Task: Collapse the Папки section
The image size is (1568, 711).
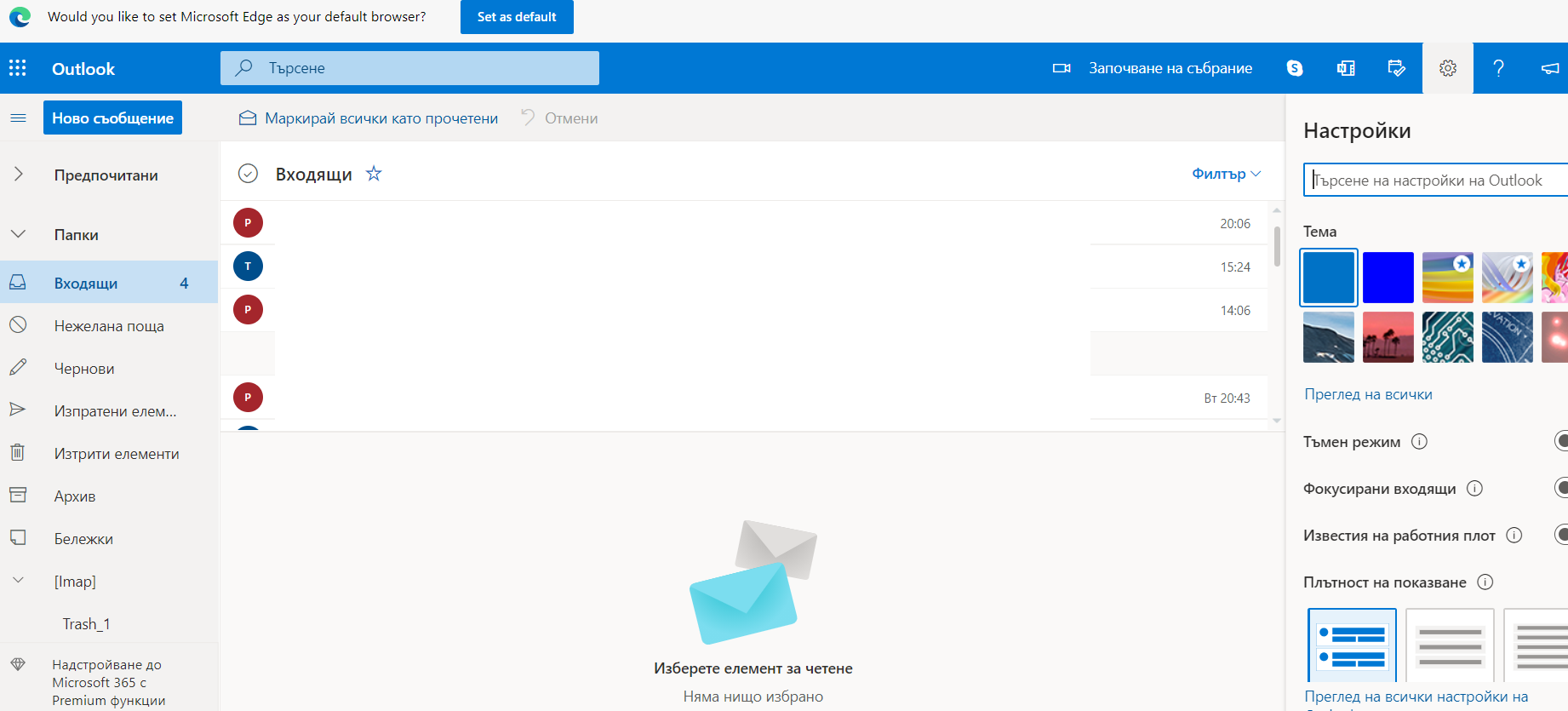Action: click(x=18, y=234)
